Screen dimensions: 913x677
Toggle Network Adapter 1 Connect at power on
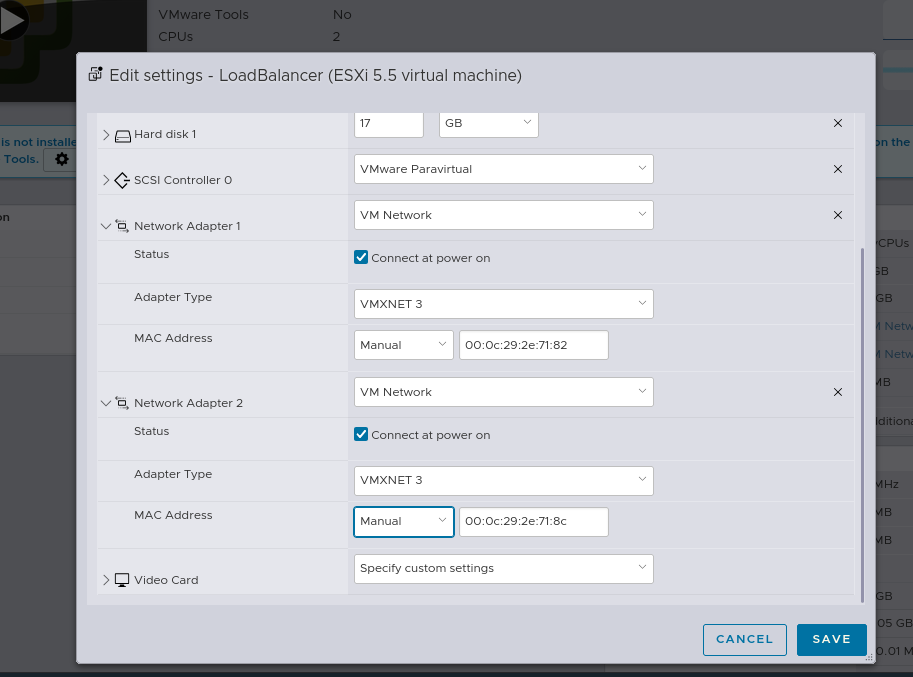(x=362, y=258)
